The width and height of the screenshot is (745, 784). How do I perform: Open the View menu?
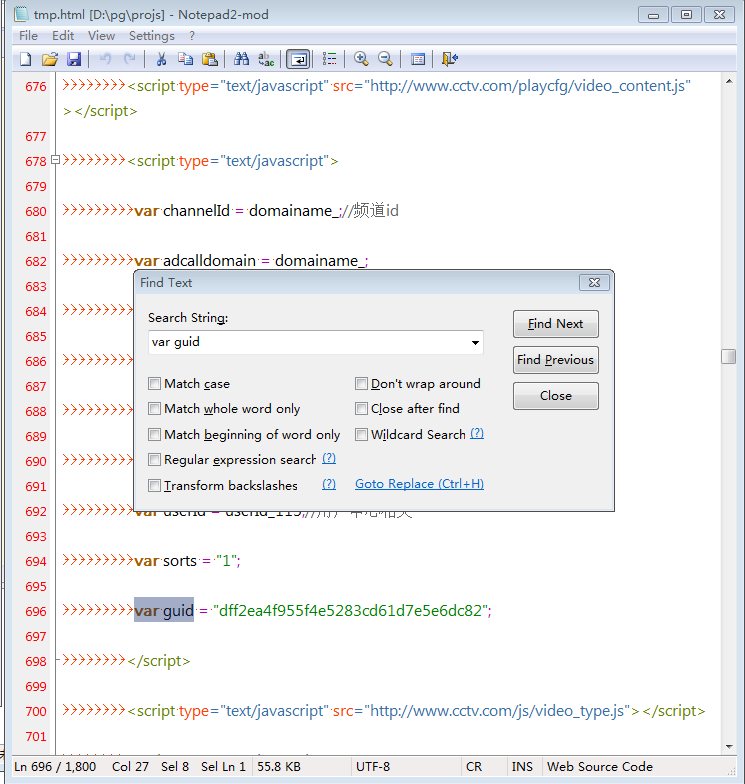tap(102, 36)
